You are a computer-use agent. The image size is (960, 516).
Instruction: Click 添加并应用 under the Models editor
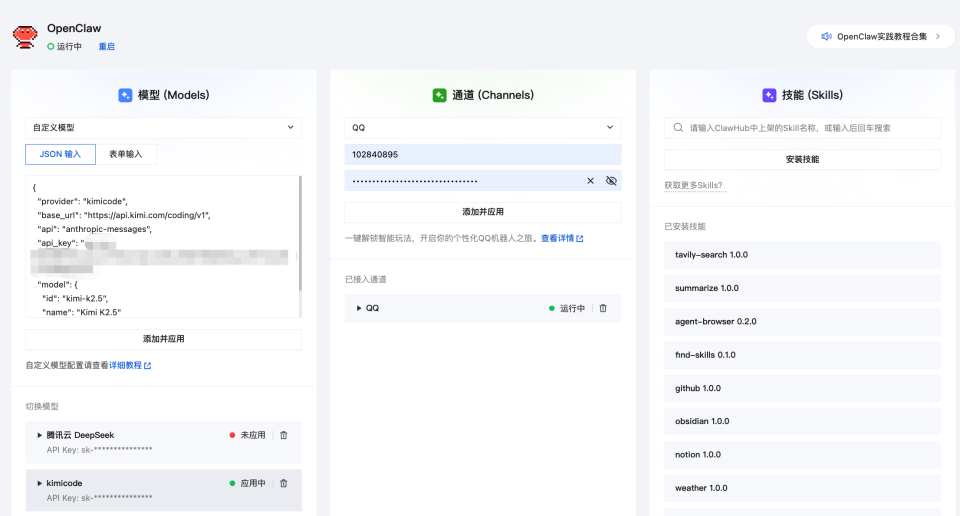coord(163,339)
